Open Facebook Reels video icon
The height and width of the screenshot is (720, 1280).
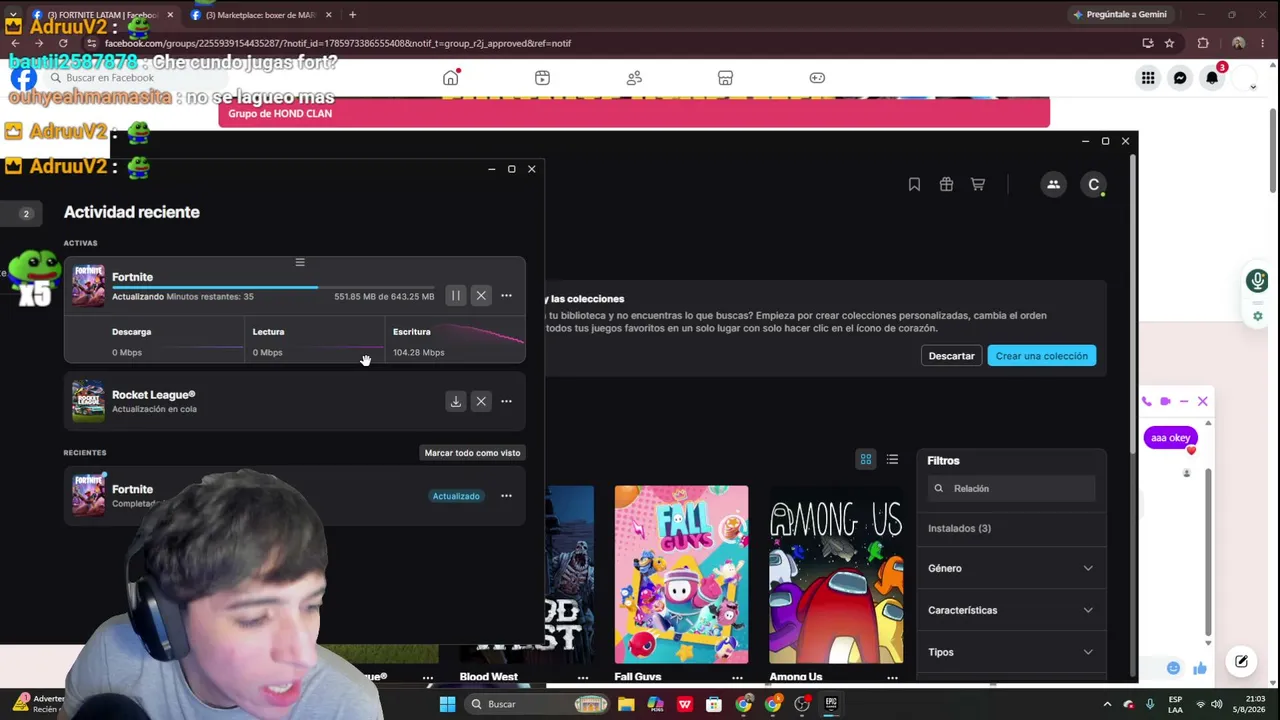542,78
